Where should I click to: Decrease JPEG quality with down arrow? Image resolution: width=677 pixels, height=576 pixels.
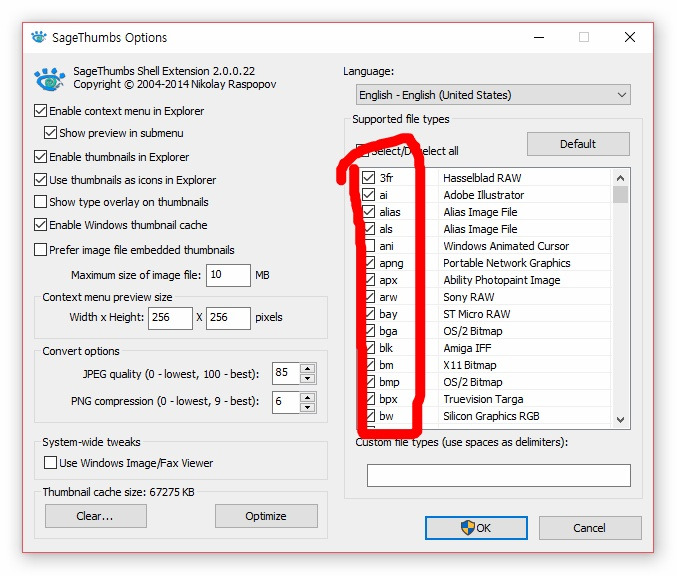(307, 379)
